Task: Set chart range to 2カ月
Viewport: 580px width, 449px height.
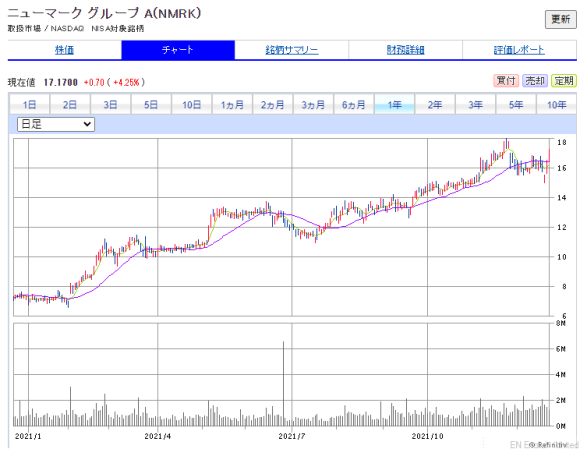Action: [x=273, y=105]
